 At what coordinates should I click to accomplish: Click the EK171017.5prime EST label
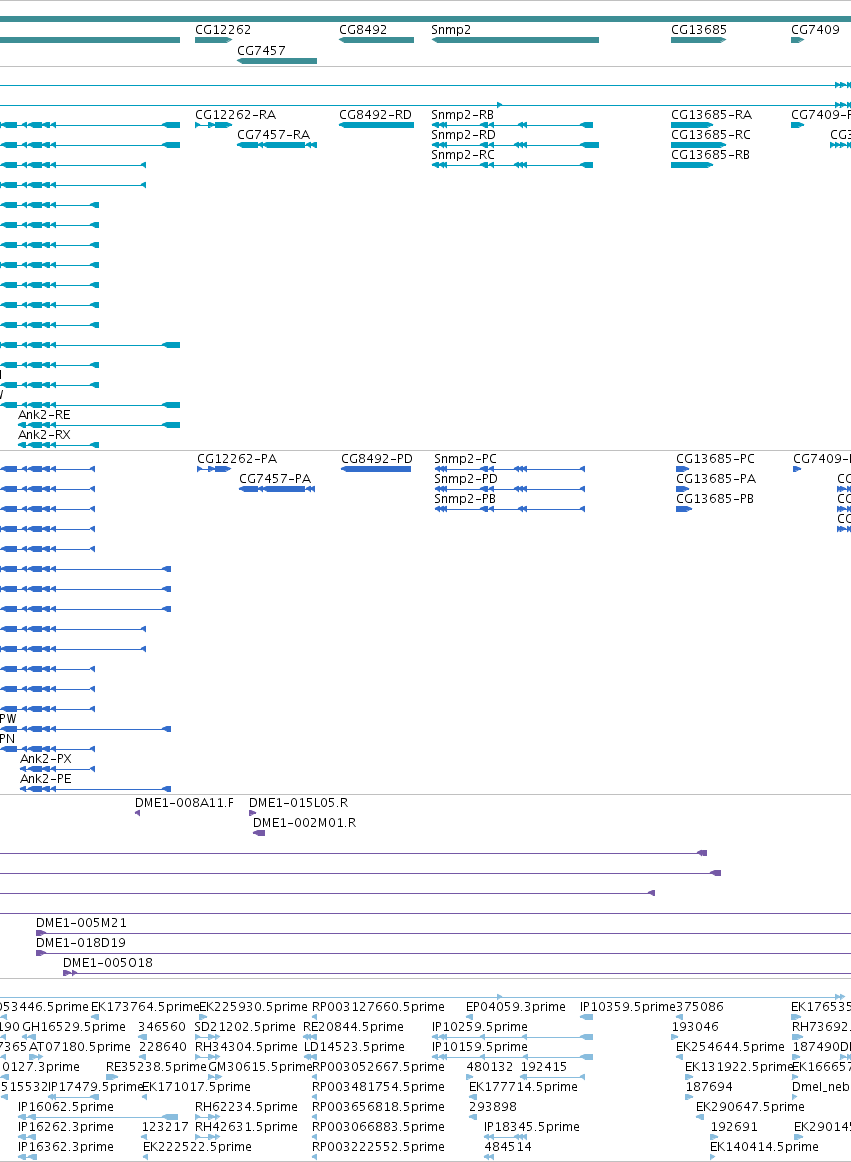[196, 1087]
